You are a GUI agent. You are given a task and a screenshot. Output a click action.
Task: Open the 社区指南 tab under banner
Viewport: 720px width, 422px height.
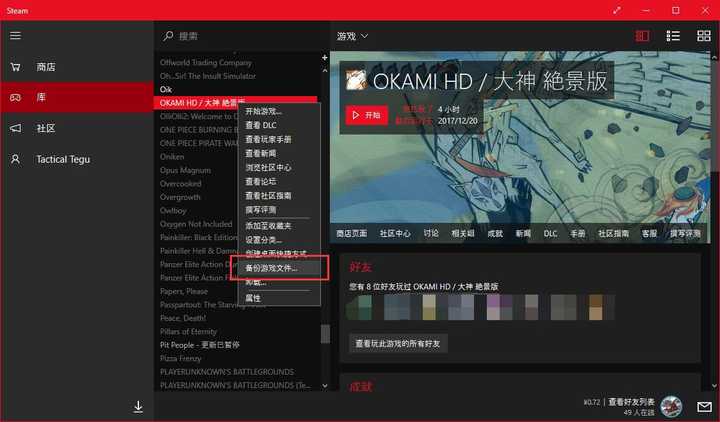click(x=613, y=234)
